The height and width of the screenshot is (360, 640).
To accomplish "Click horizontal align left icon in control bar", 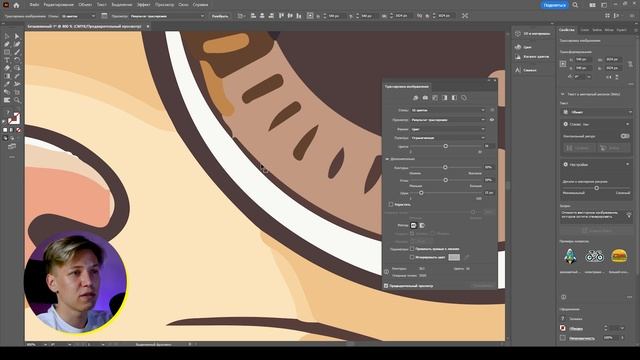I will [x=253, y=16].
